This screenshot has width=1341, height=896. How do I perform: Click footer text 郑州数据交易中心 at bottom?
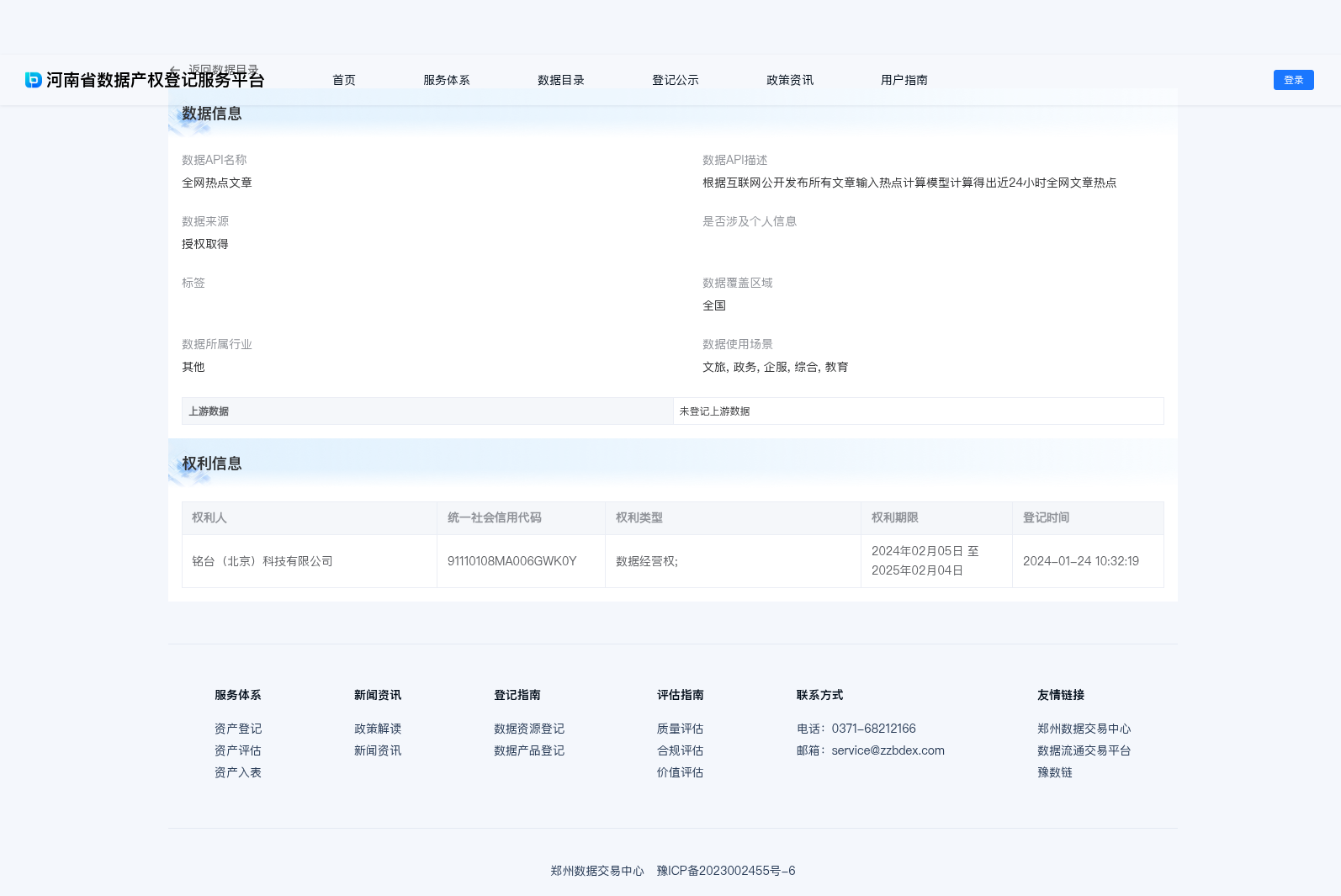point(597,871)
